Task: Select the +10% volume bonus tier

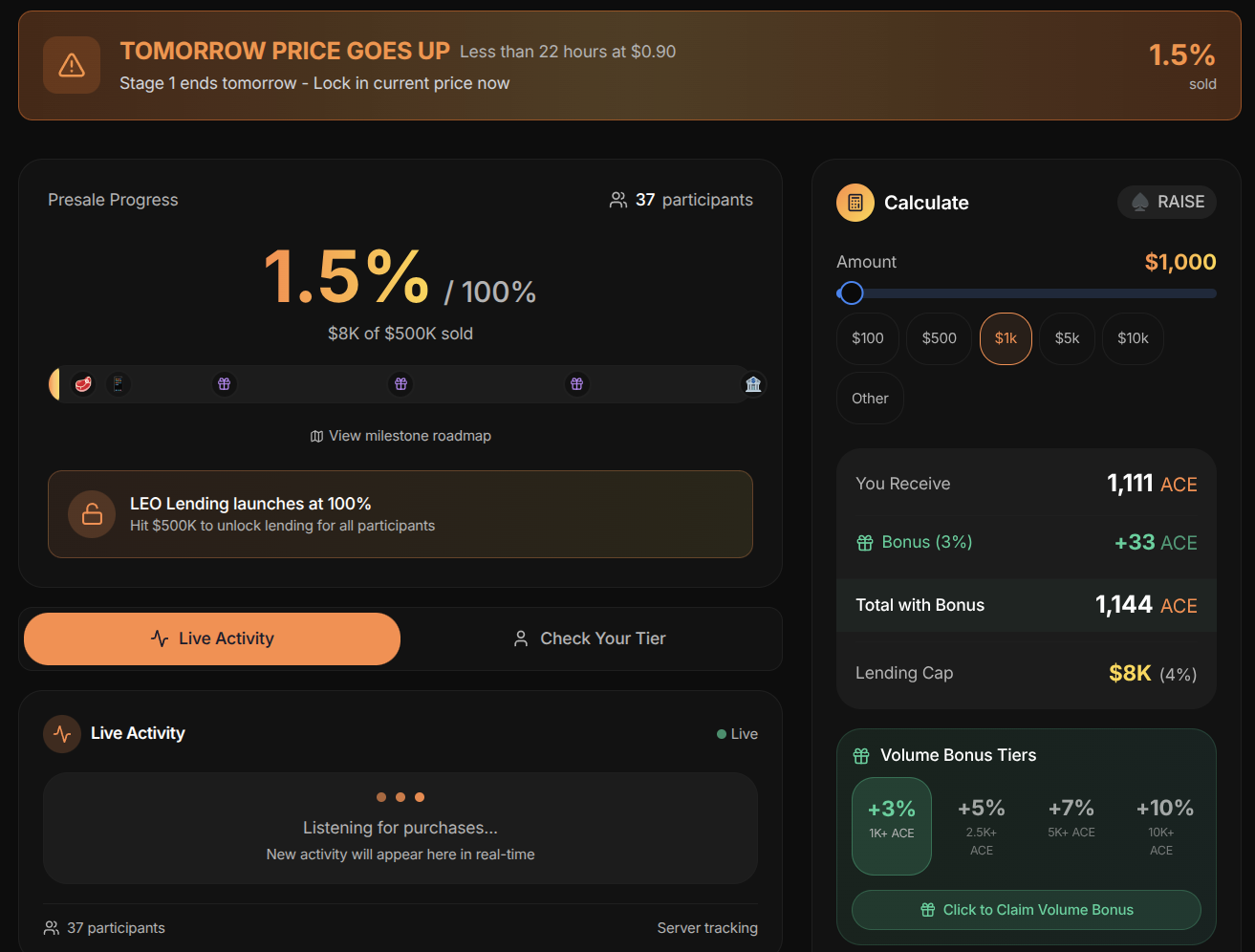Action: 1163,826
